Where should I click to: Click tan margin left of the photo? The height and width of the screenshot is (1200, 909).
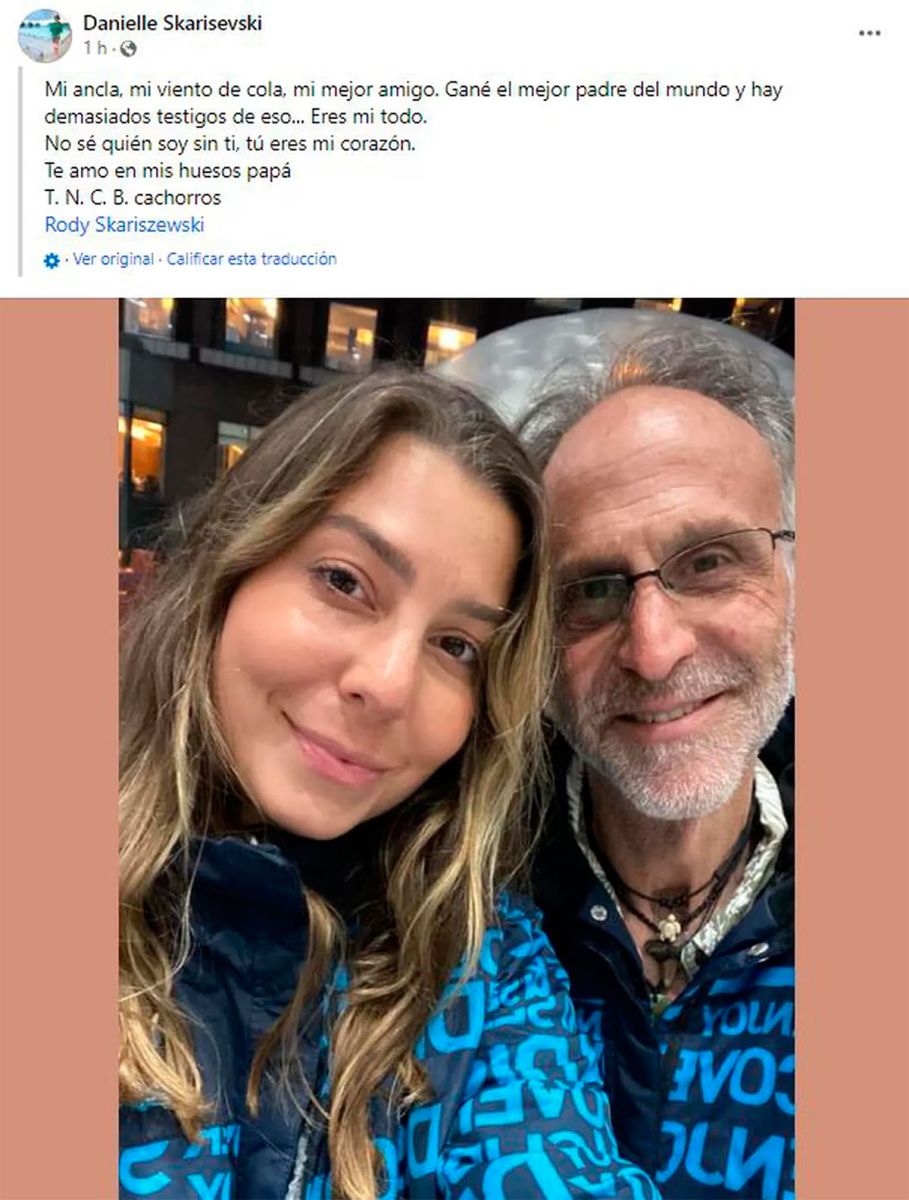click(x=60, y=748)
